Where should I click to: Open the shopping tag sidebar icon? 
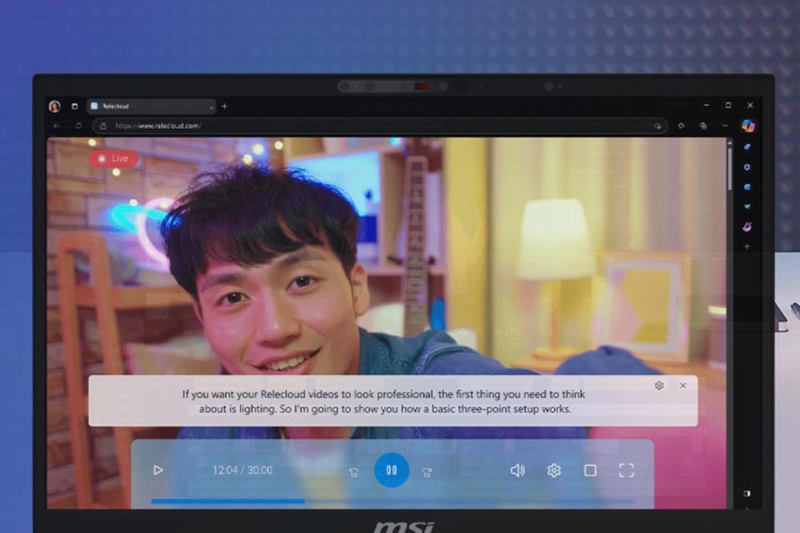click(x=747, y=147)
